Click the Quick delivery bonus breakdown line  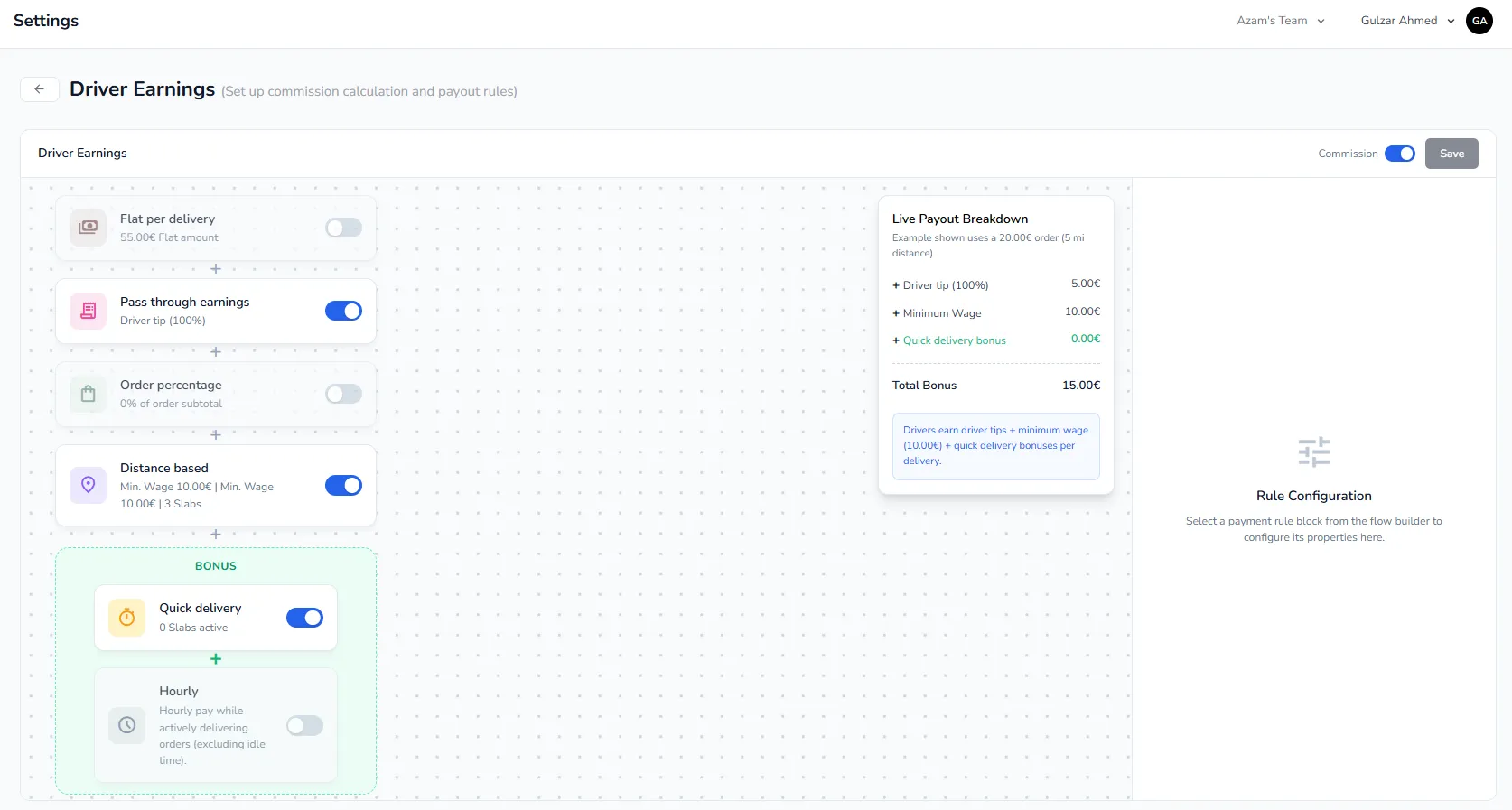pyautogui.click(x=996, y=340)
